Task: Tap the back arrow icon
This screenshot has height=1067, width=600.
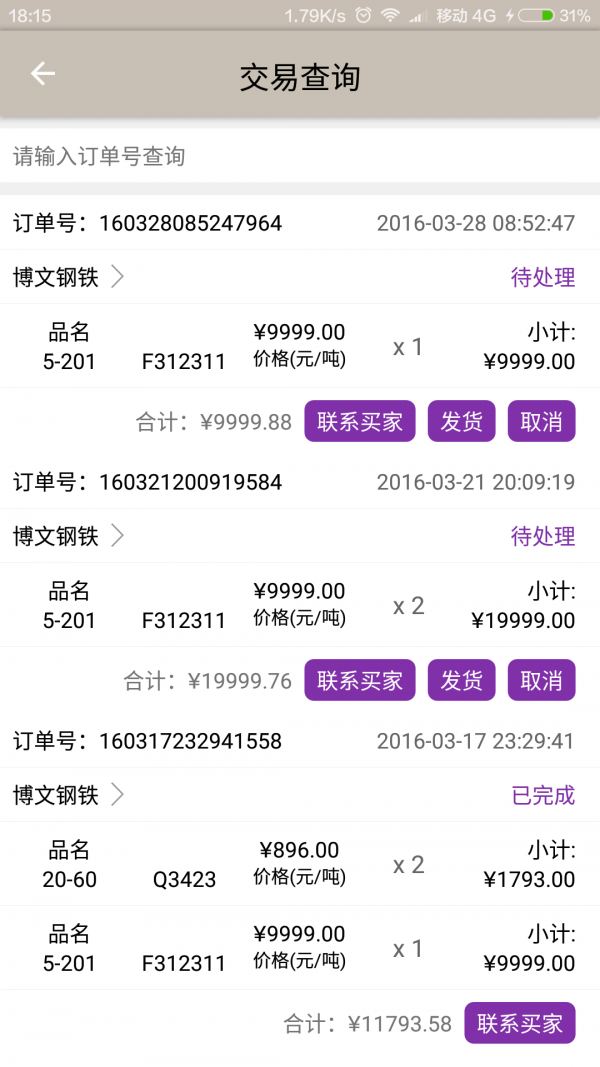Action: tap(42, 74)
